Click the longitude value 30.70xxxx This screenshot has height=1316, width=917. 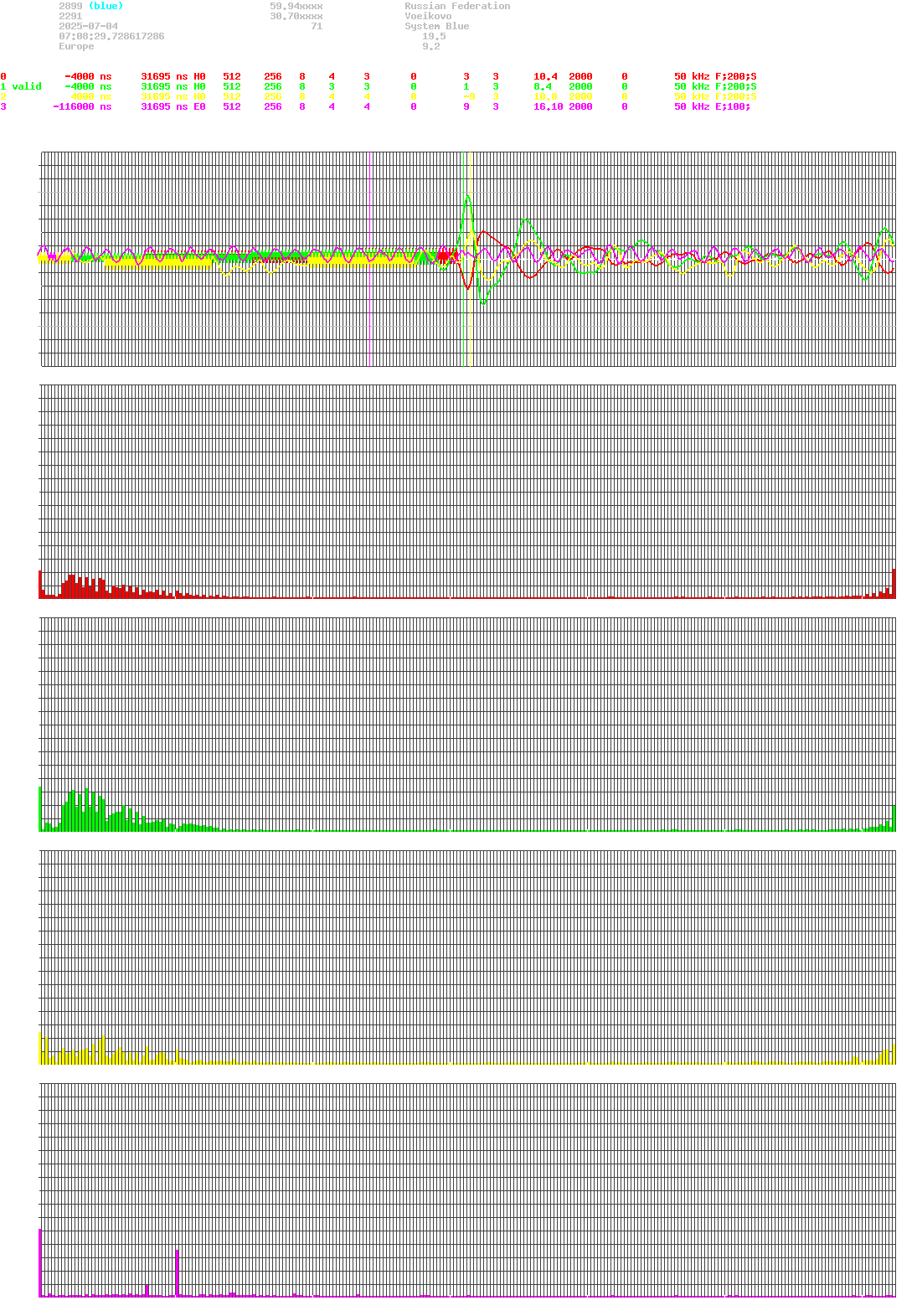coord(296,16)
